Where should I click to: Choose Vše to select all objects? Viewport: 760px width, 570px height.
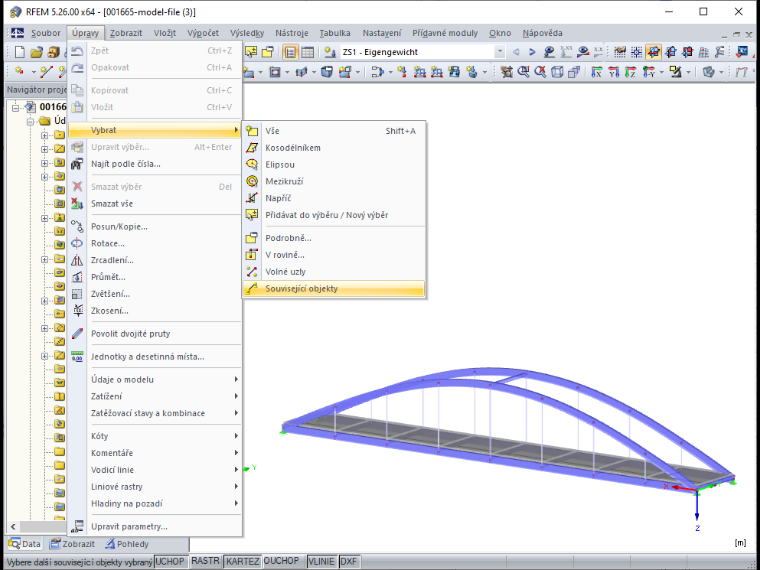334,131
